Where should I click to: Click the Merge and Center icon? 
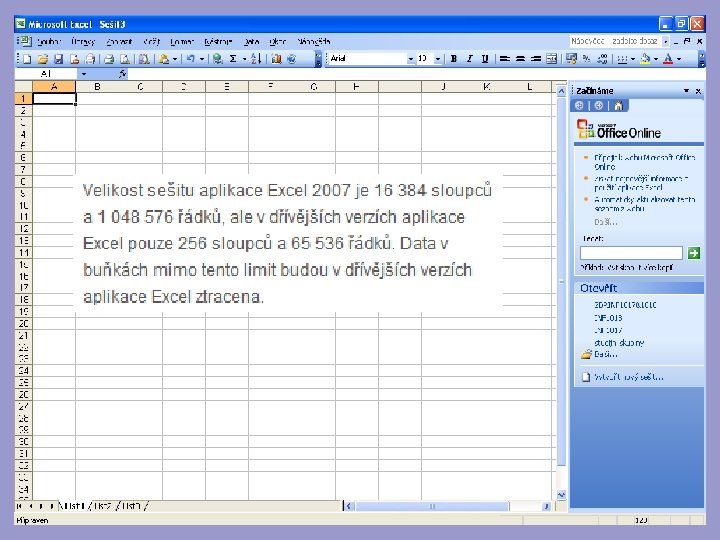[551, 59]
